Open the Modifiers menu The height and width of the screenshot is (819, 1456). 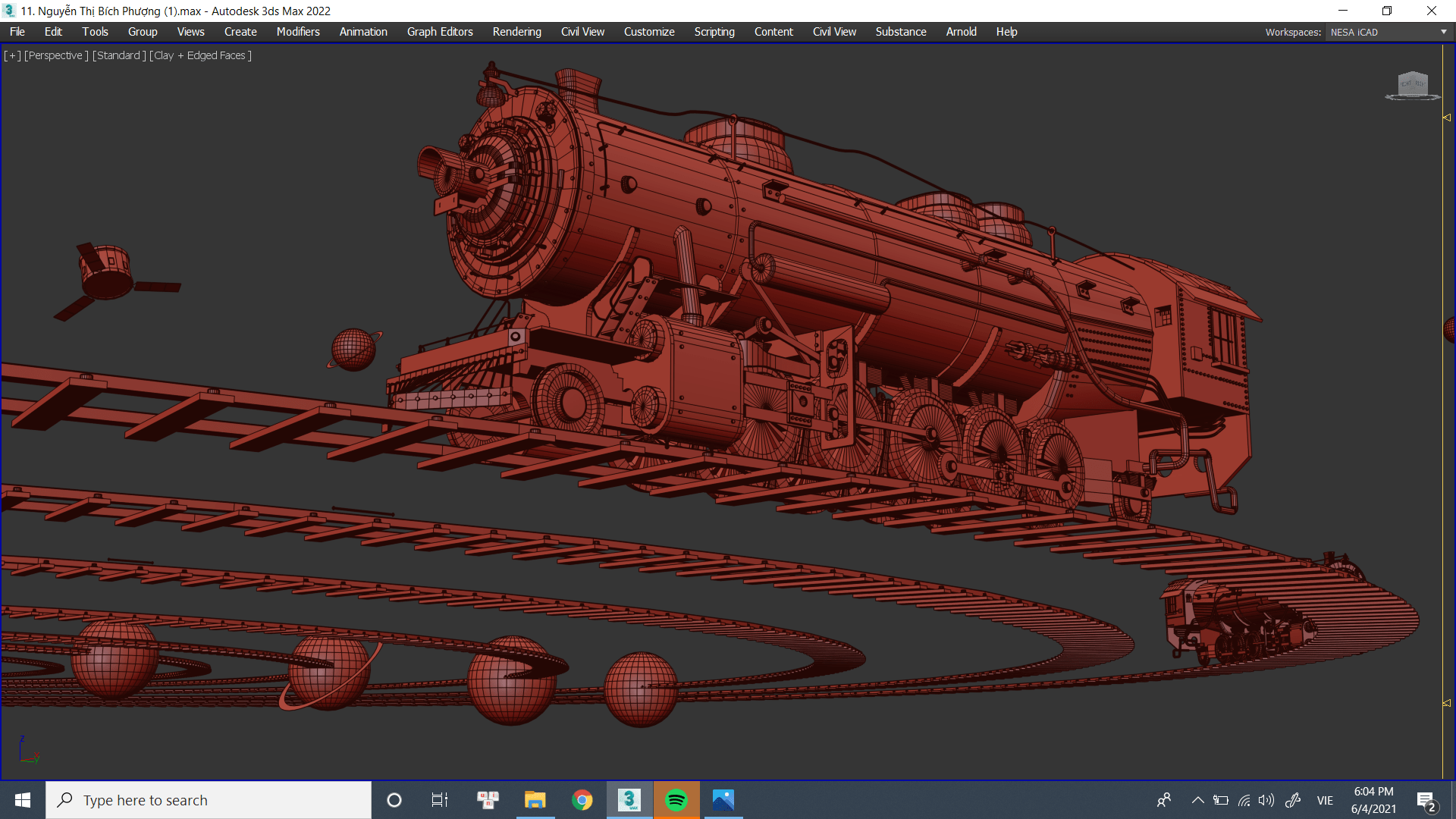pos(297,32)
